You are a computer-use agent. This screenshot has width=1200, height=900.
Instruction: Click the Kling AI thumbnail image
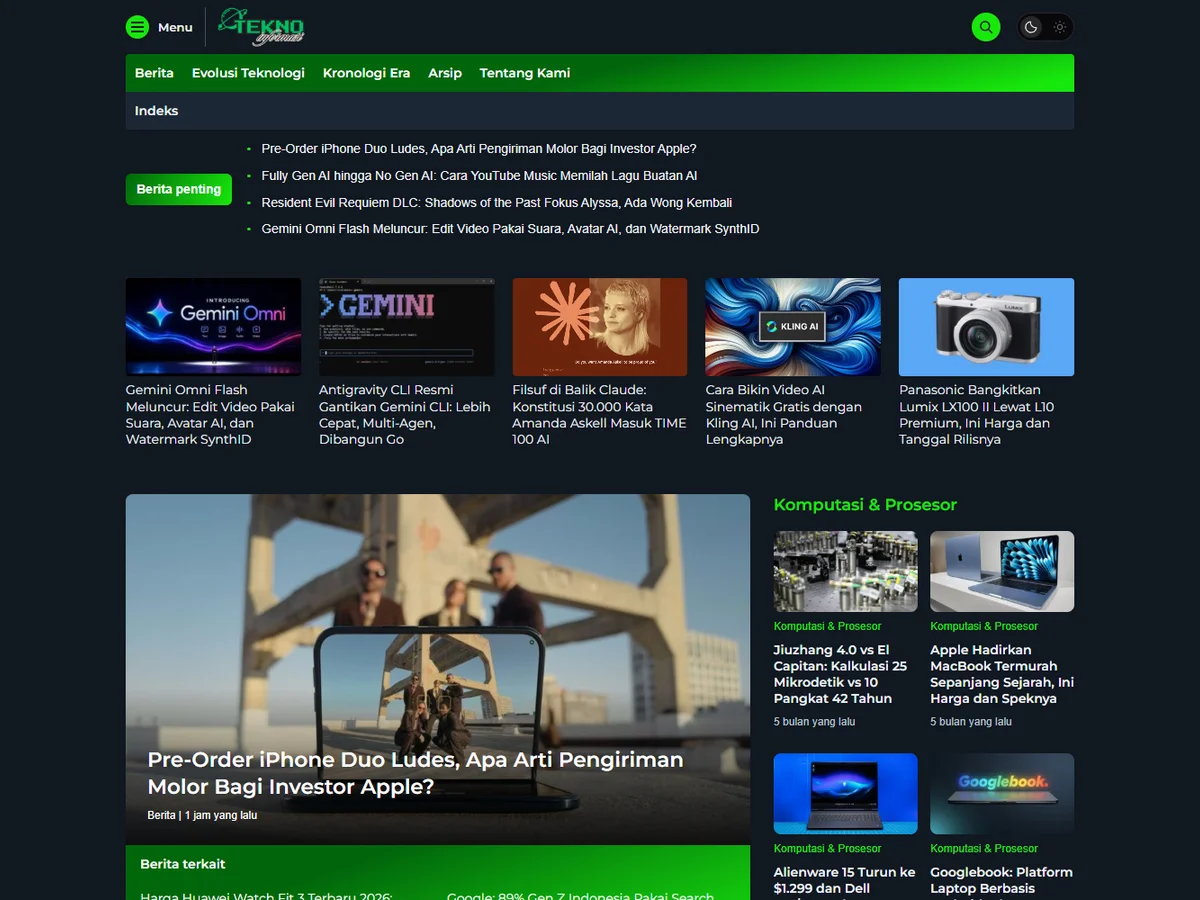(x=793, y=327)
